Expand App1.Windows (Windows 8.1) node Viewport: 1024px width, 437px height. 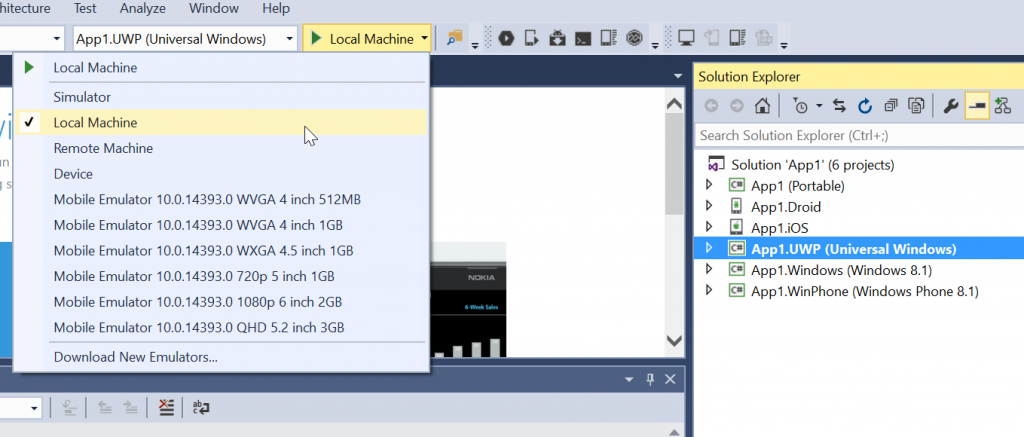click(709, 270)
